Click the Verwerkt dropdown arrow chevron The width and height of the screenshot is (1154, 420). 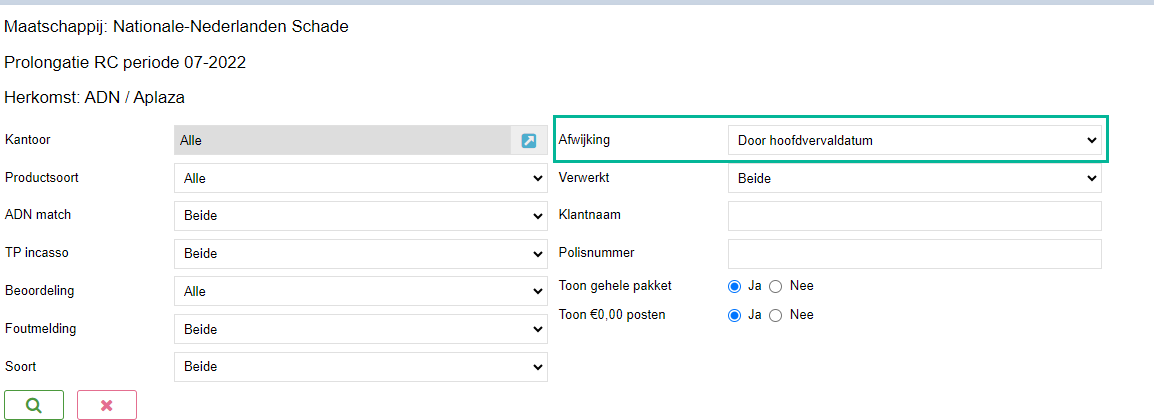[1091, 179]
